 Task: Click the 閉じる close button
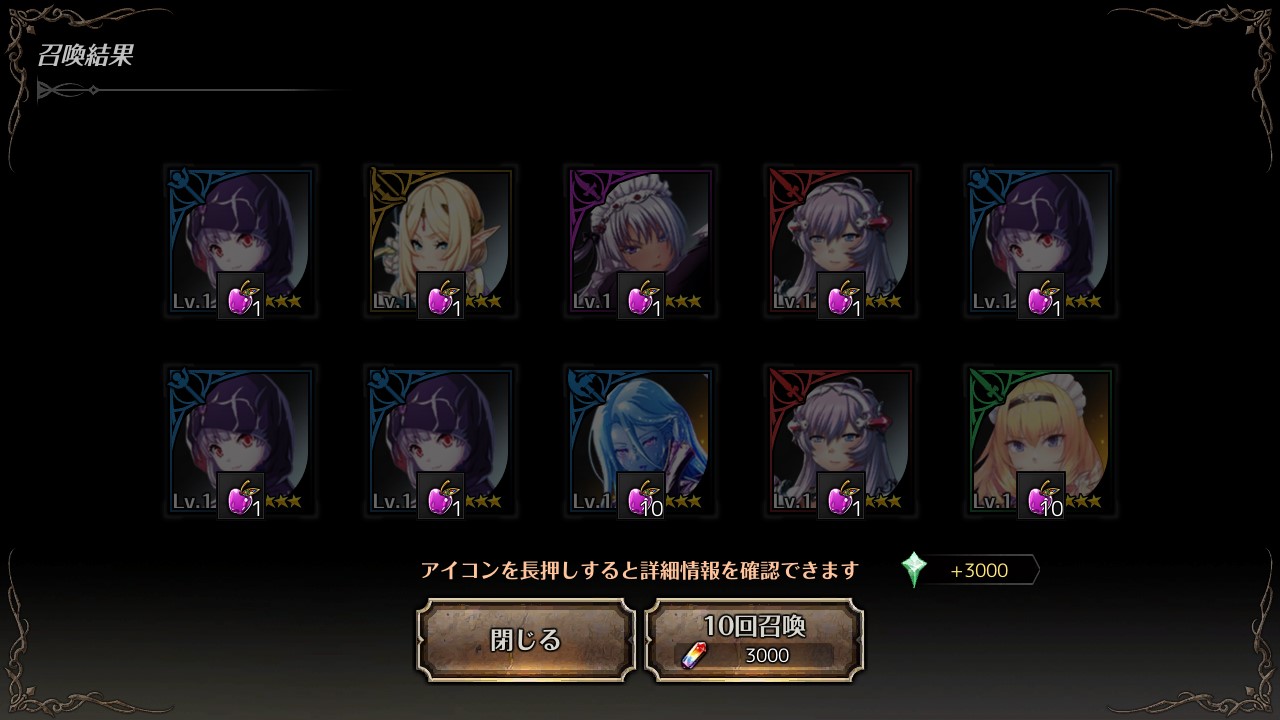point(526,640)
